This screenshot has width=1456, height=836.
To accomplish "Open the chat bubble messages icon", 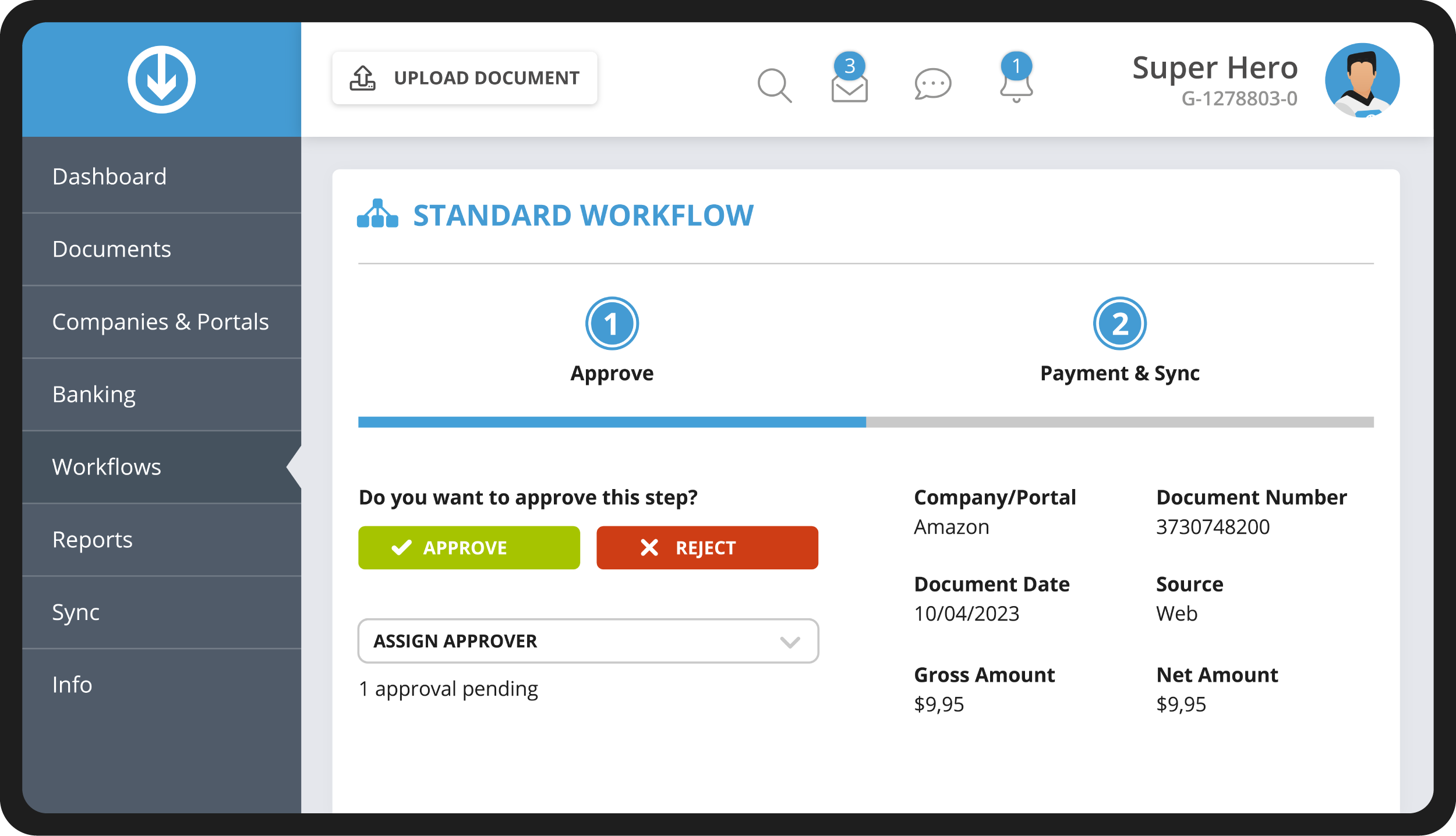I will pyautogui.click(x=933, y=84).
